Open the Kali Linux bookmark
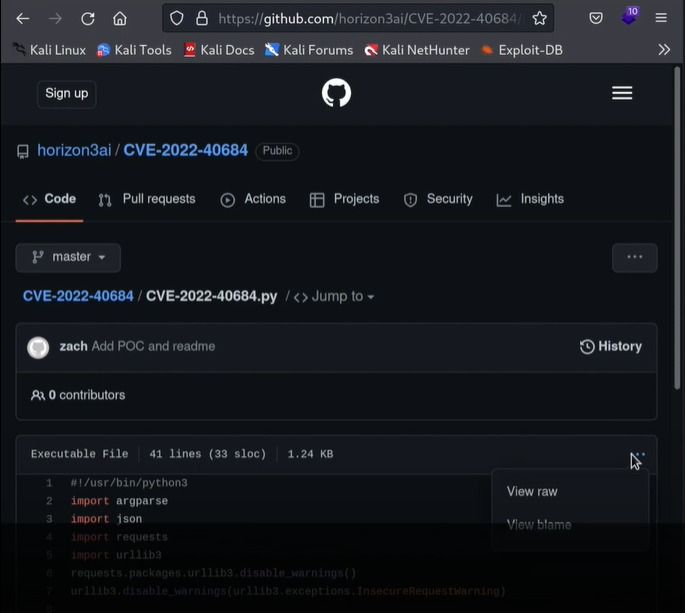The width and height of the screenshot is (685, 613). click(x=49, y=50)
